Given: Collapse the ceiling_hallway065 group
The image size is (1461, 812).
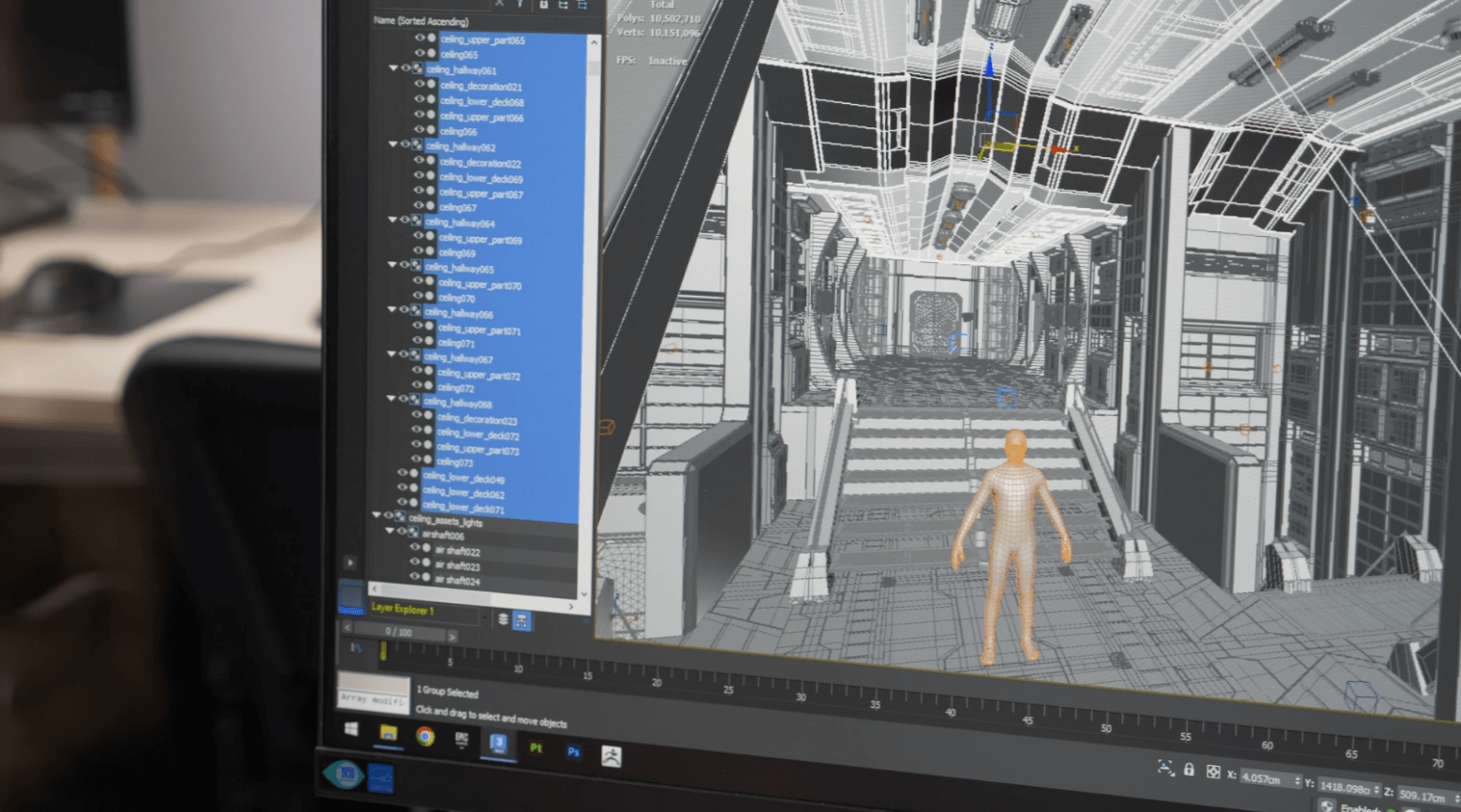Looking at the screenshot, I should pyautogui.click(x=391, y=265).
